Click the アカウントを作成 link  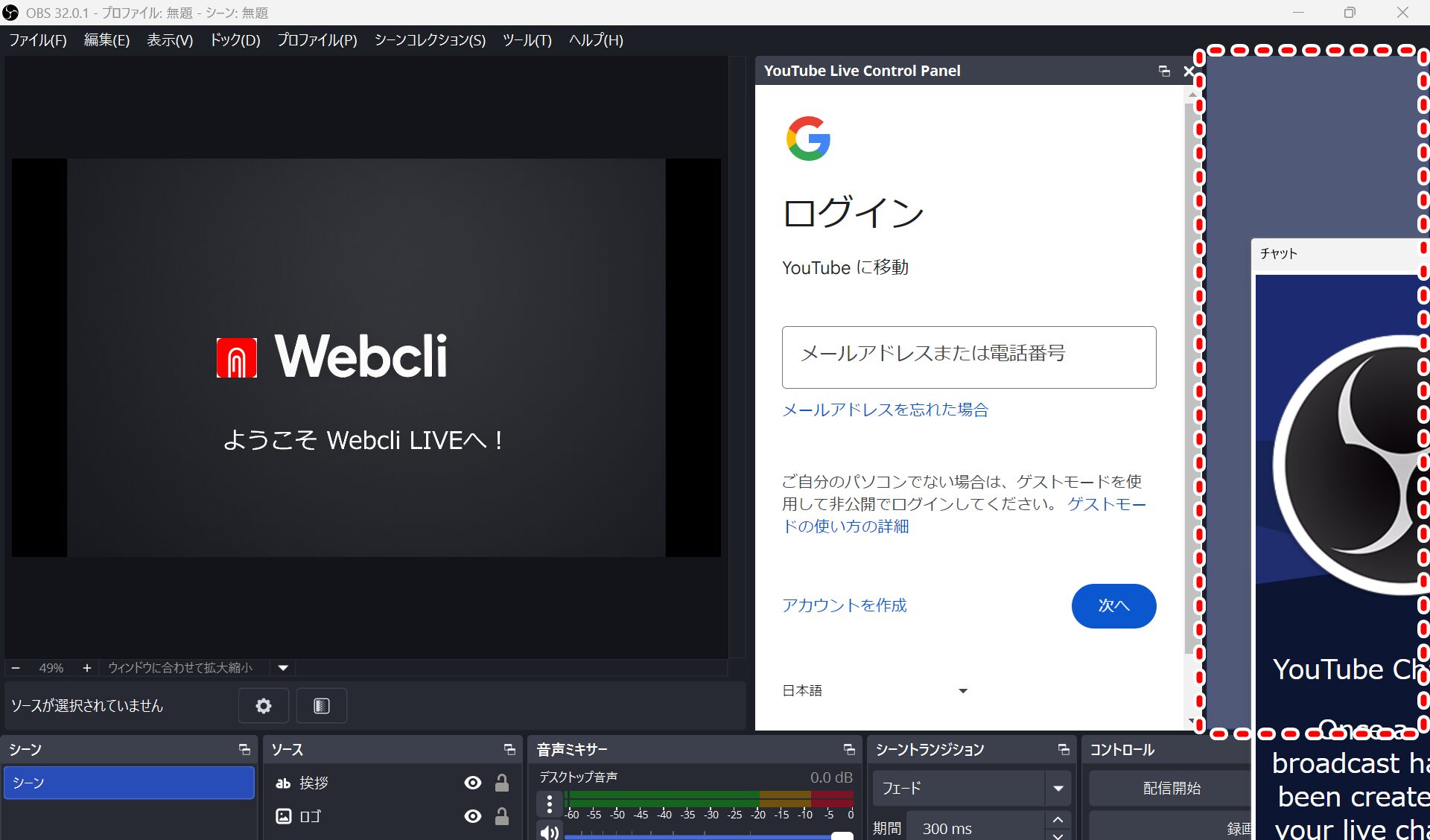tap(845, 605)
